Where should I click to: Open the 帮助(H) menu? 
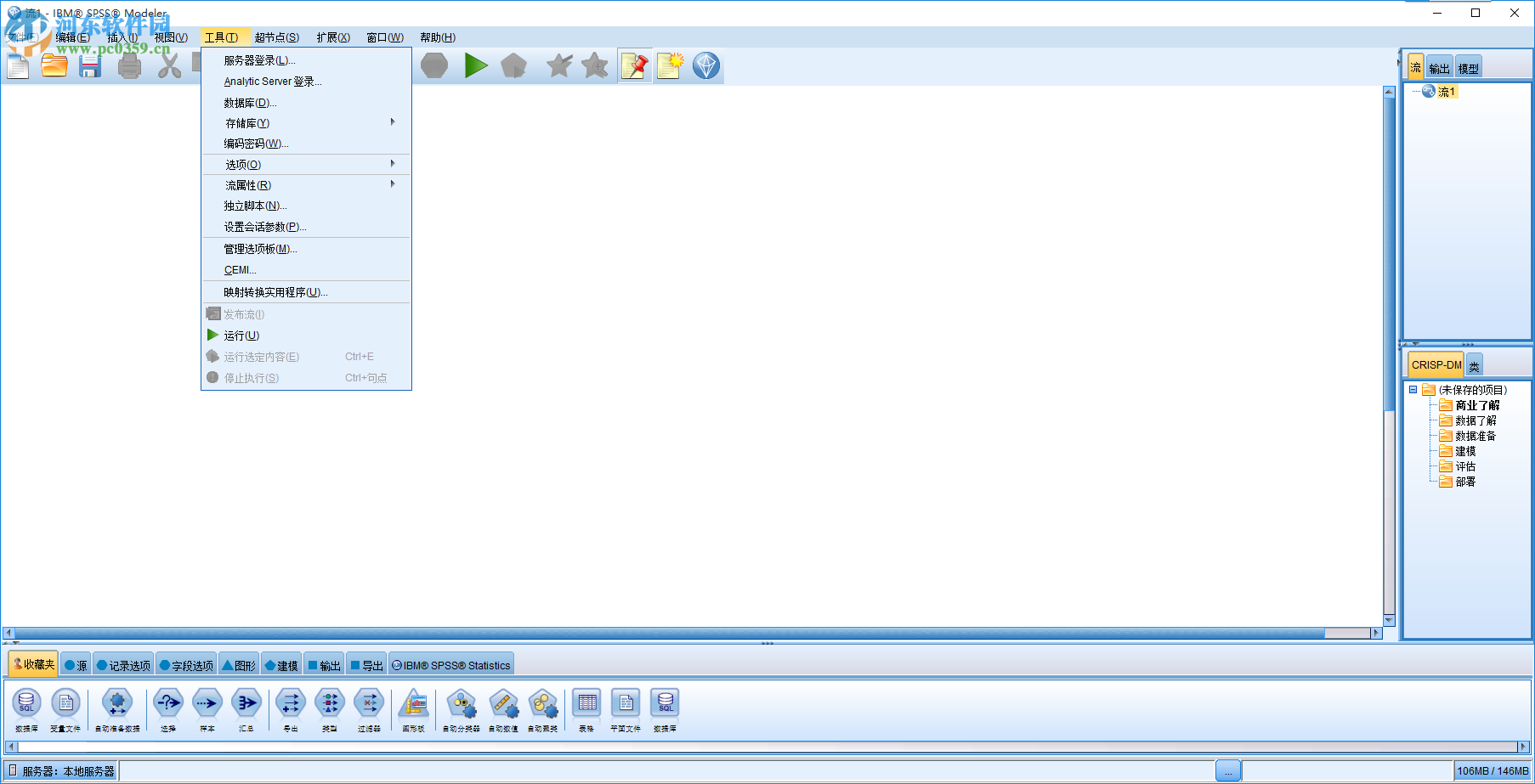click(x=436, y=37)
